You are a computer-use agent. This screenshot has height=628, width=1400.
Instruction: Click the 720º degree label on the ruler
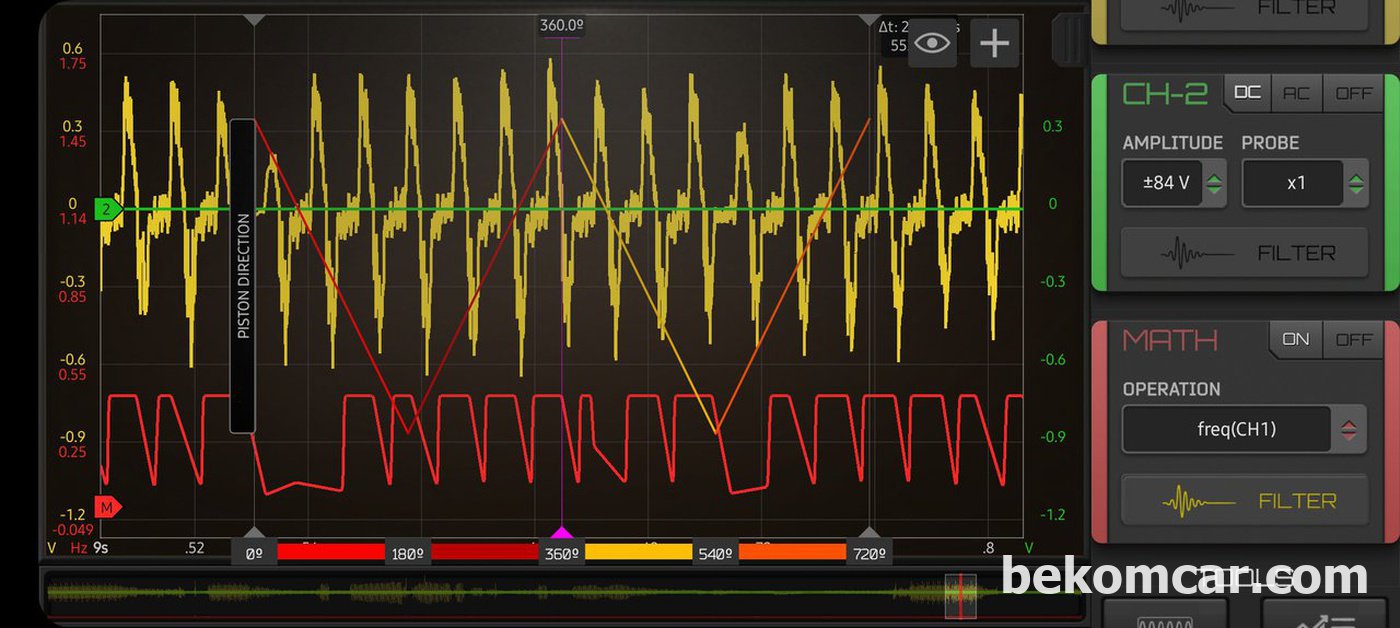pos(869,553)
